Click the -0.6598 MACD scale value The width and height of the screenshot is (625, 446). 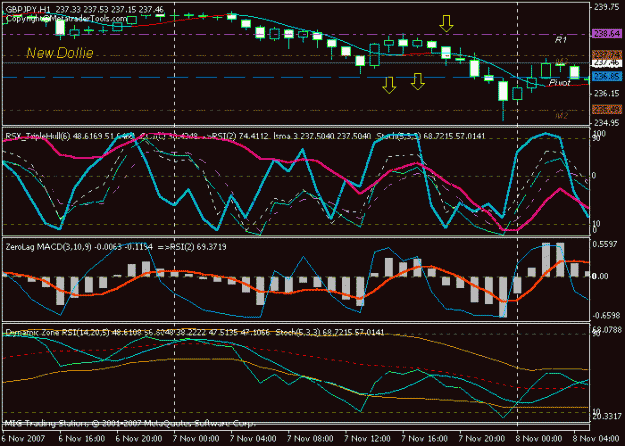pos(606,316)
